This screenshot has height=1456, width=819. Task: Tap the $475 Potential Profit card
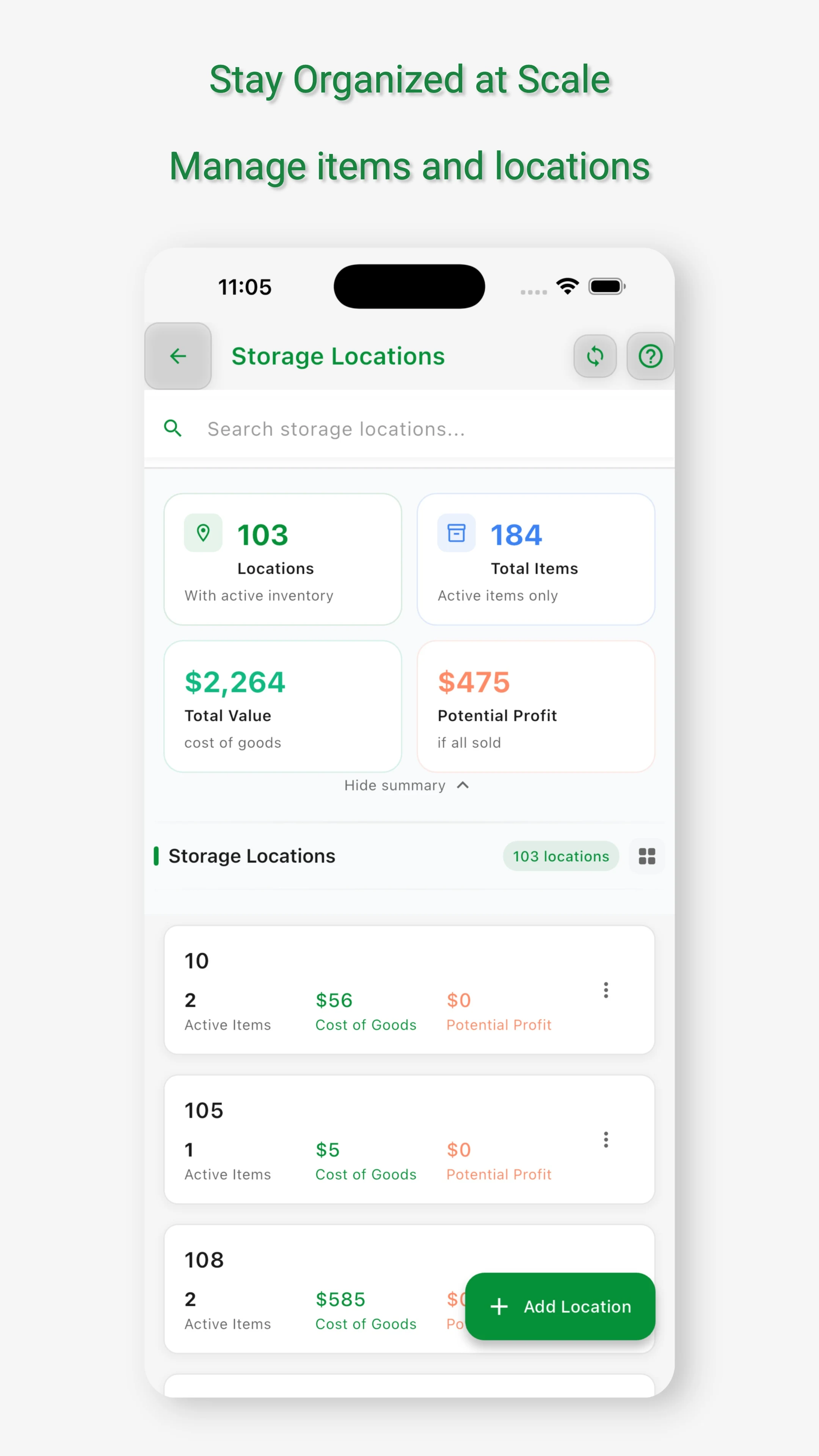(536, 706)
